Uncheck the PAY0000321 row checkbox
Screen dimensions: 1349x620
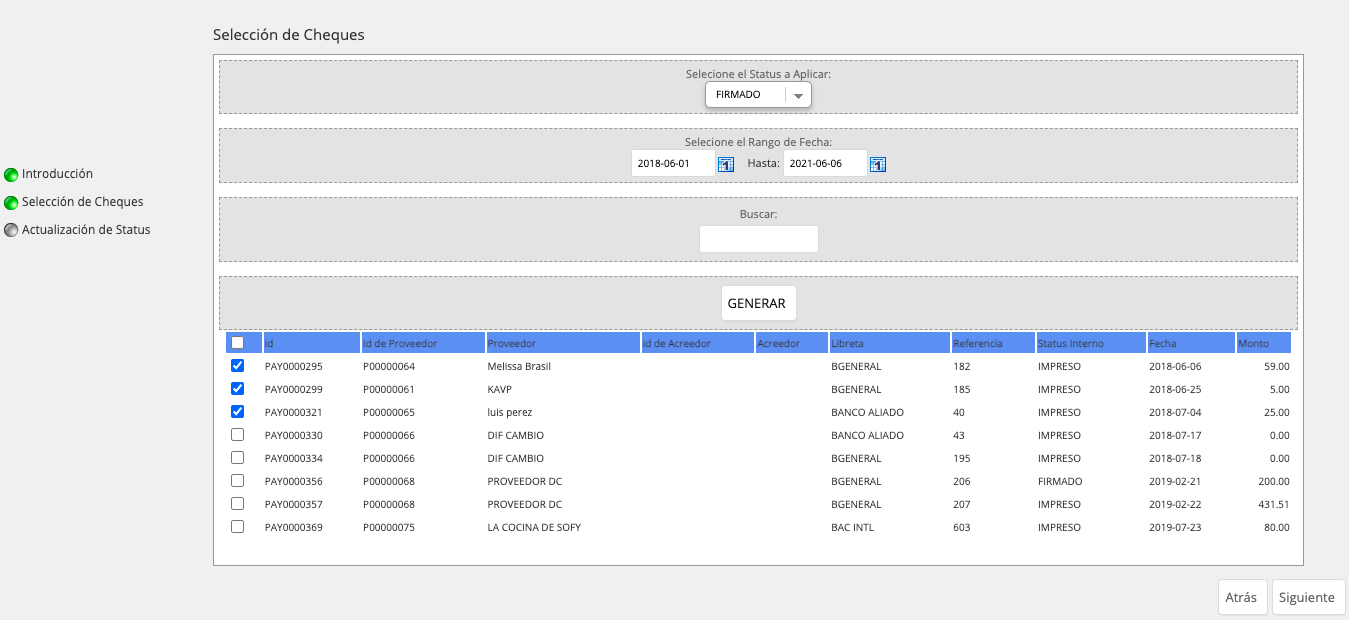[x=237, y=412]
